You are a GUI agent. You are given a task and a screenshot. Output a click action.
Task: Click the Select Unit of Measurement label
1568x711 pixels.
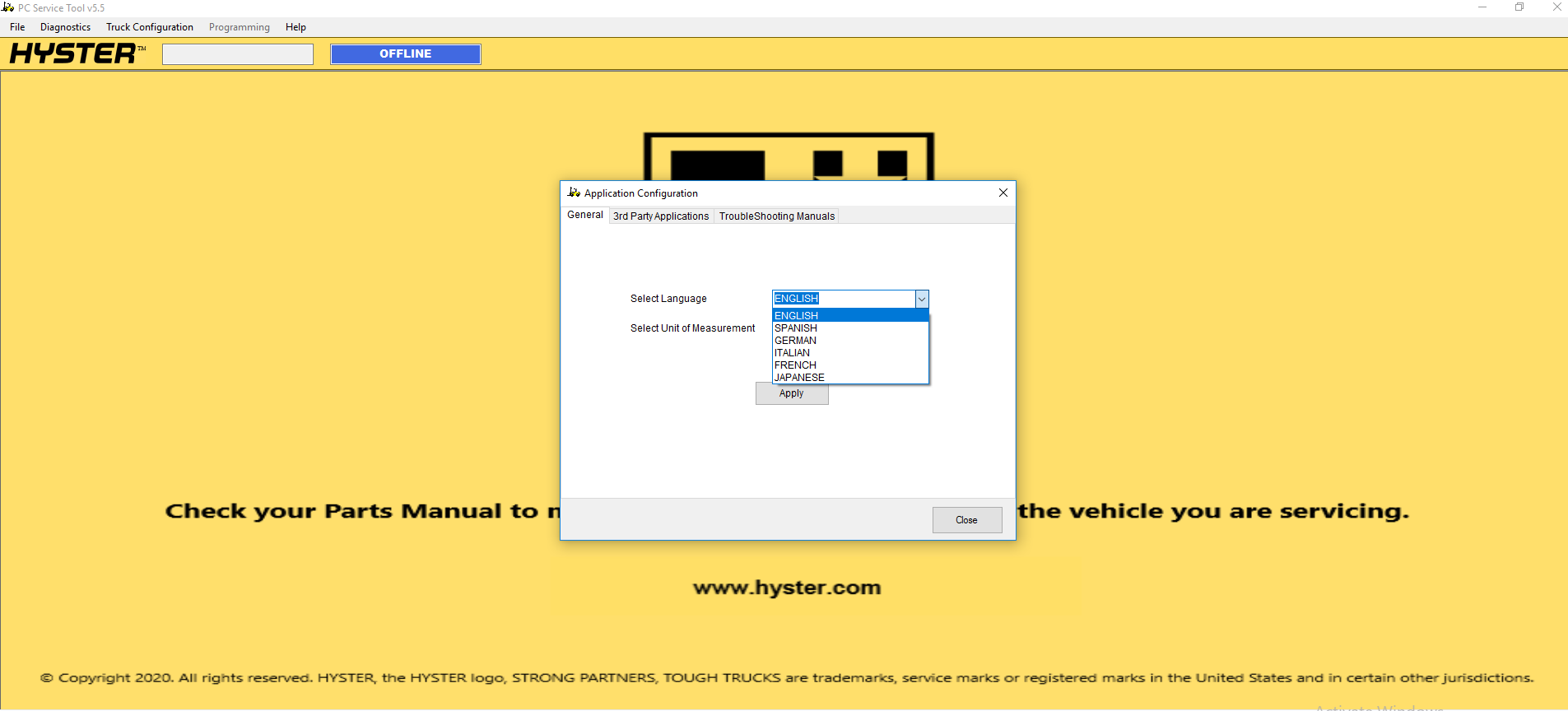(692, 328)
